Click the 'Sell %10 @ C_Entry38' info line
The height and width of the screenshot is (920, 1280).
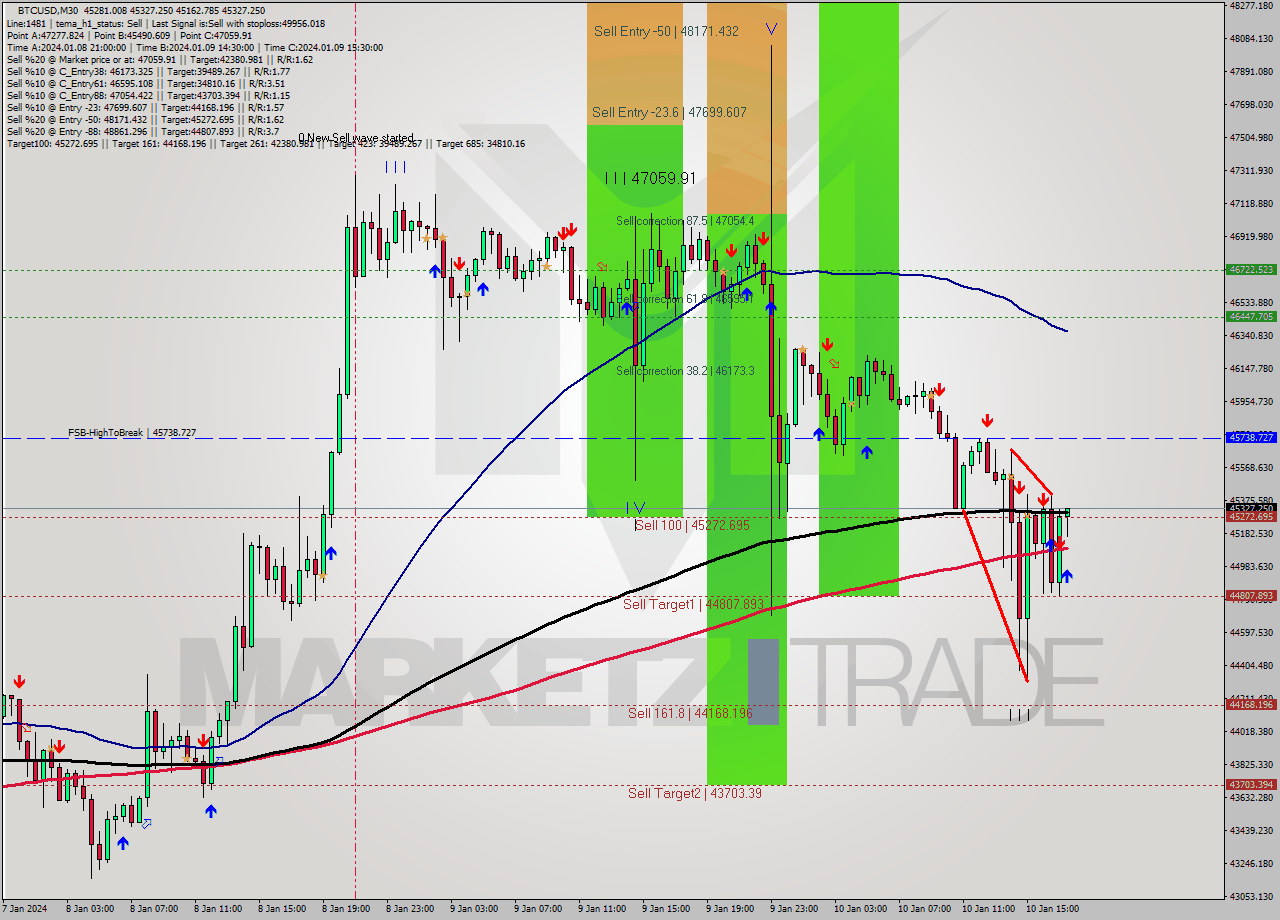[148, 72]
